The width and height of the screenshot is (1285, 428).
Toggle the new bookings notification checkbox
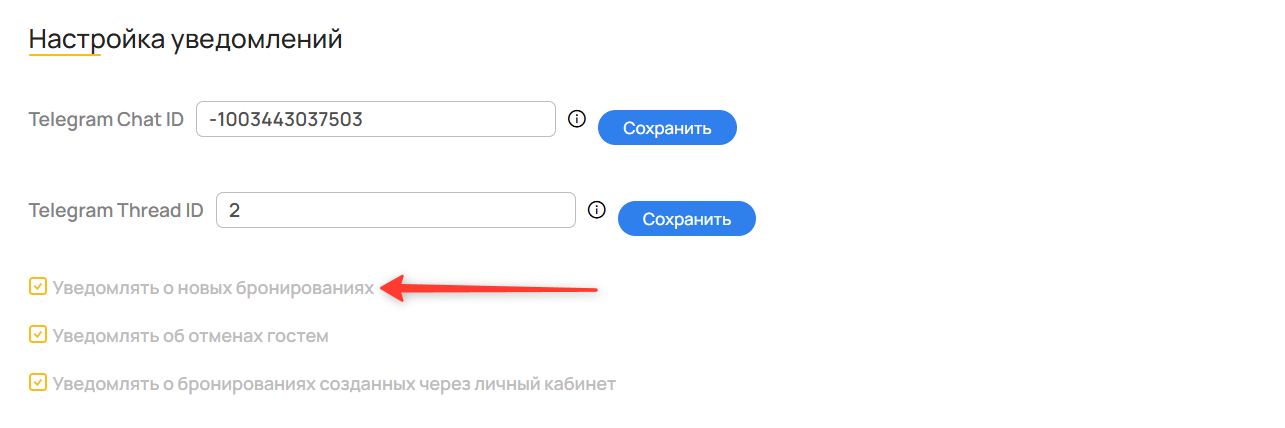(38, 288)
